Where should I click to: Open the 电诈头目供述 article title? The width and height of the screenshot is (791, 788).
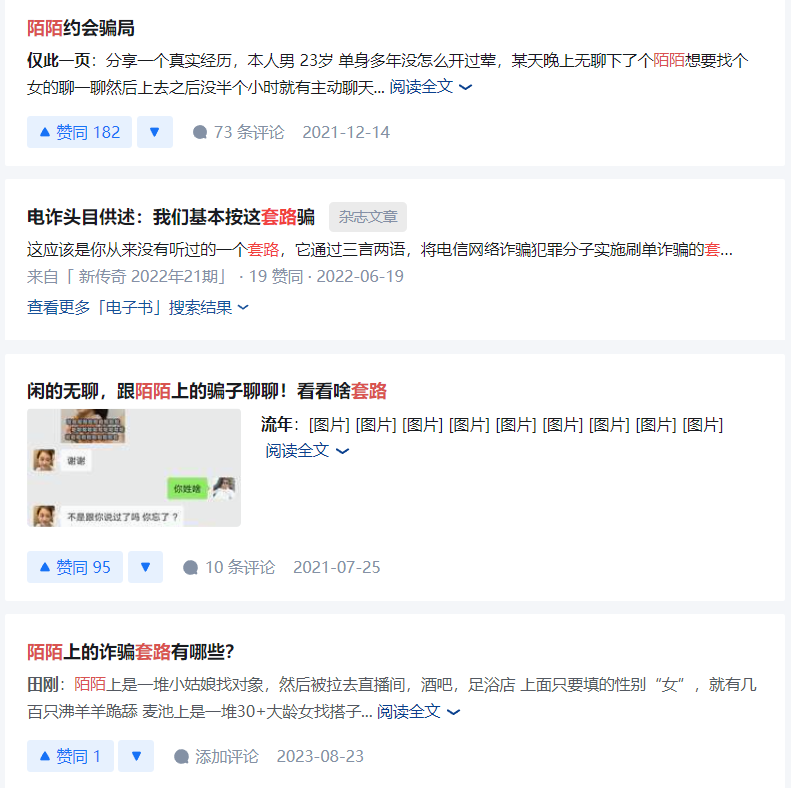[171, 217]
